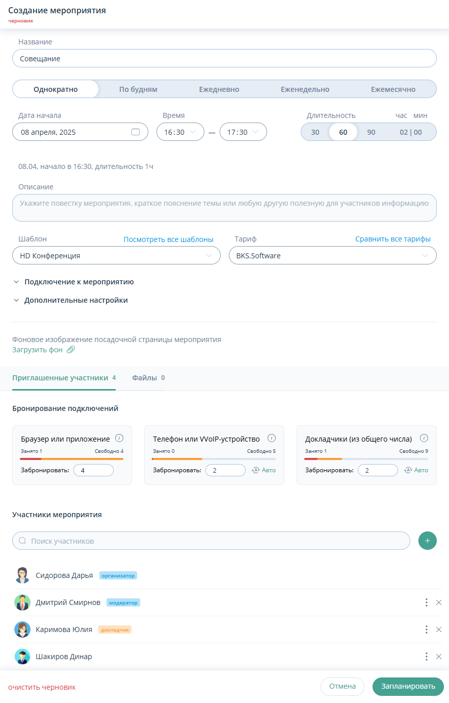Image resolution: width=449 pixels, height=703 pixels.
Task: Open the Приглашенные участники tab
Action: click(64, 378)
